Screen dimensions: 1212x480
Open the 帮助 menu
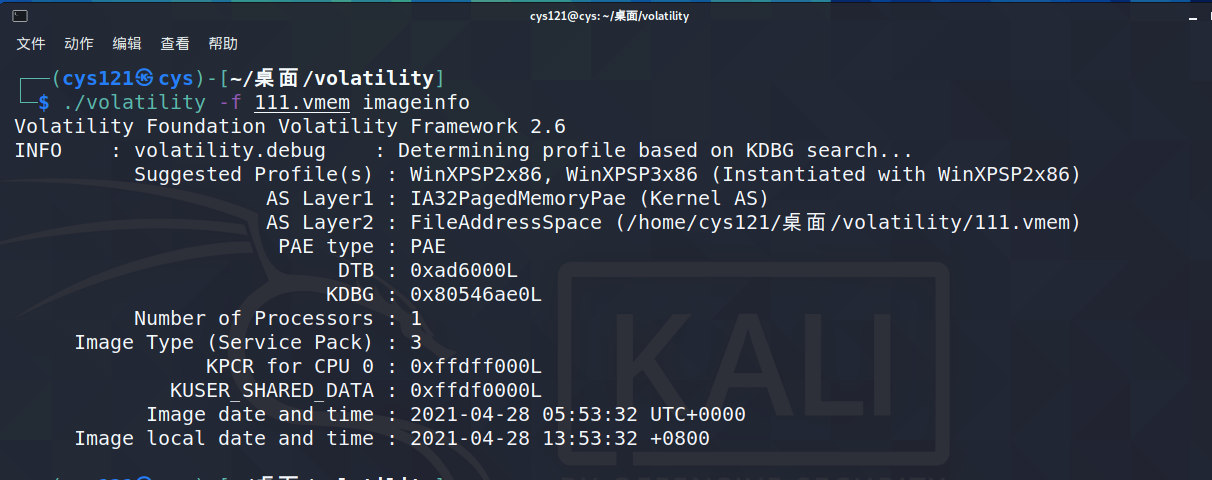223,44
